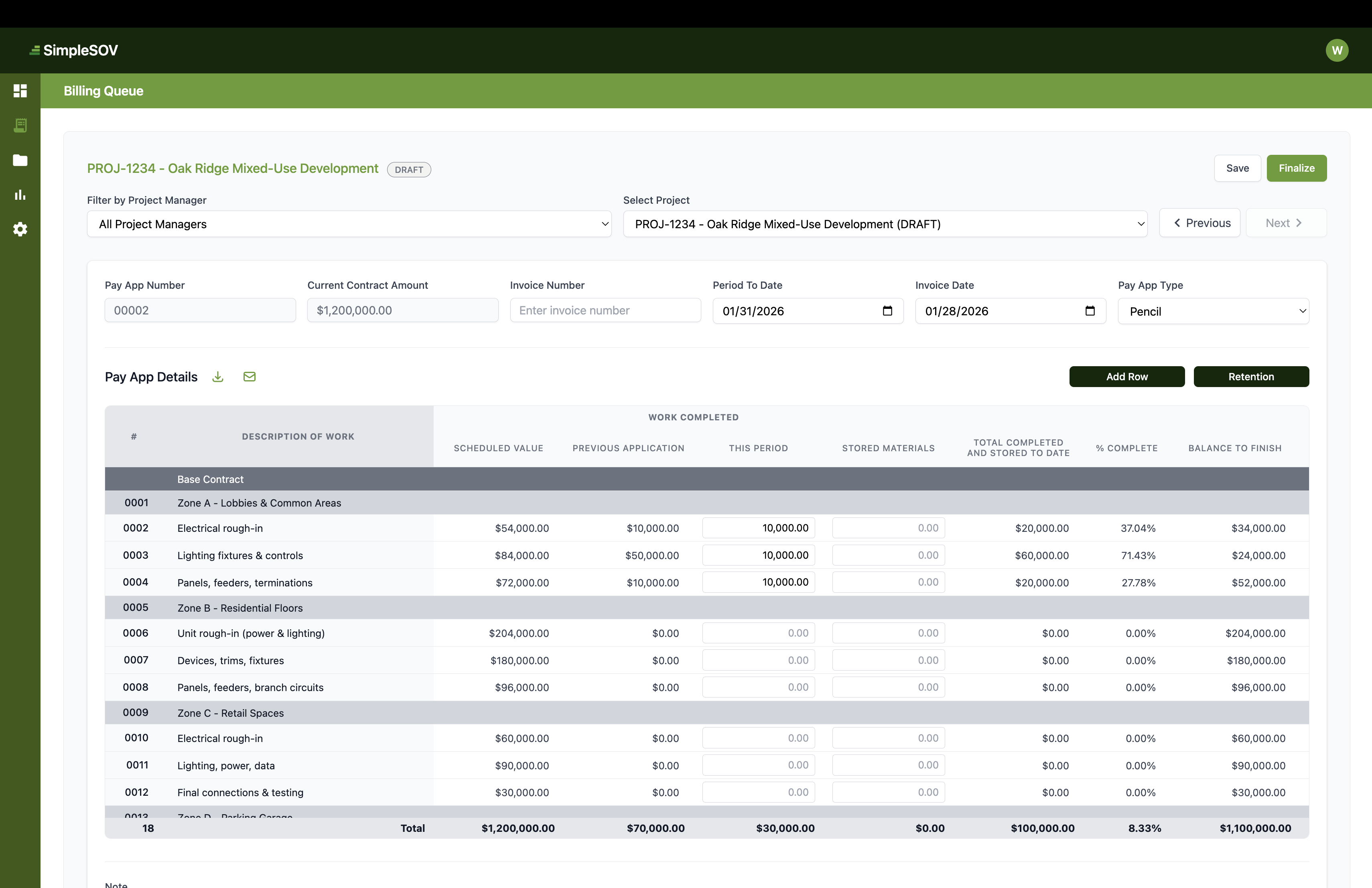This screenshot has height=888, width=1372.
Task: Open the All Project Managers dropdown
Action: 349,224
